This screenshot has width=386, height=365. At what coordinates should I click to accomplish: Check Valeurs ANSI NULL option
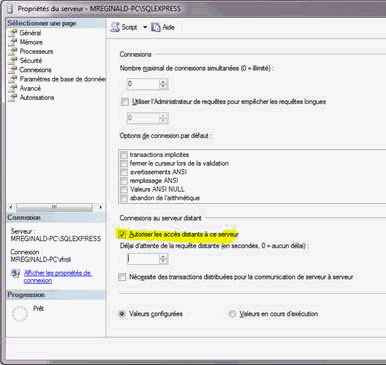(x=124, y=190)
